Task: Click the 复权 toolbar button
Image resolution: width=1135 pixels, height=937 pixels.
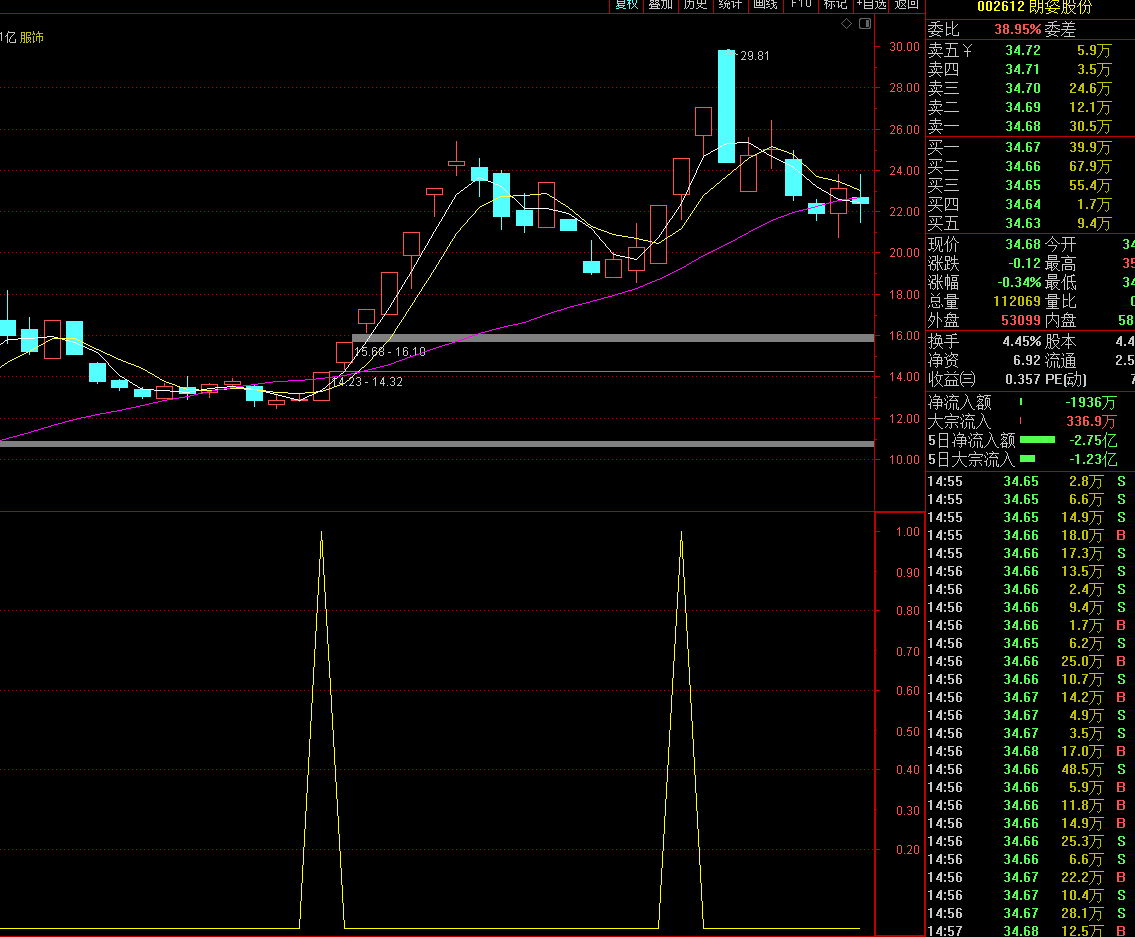Action: coord(627,4)
